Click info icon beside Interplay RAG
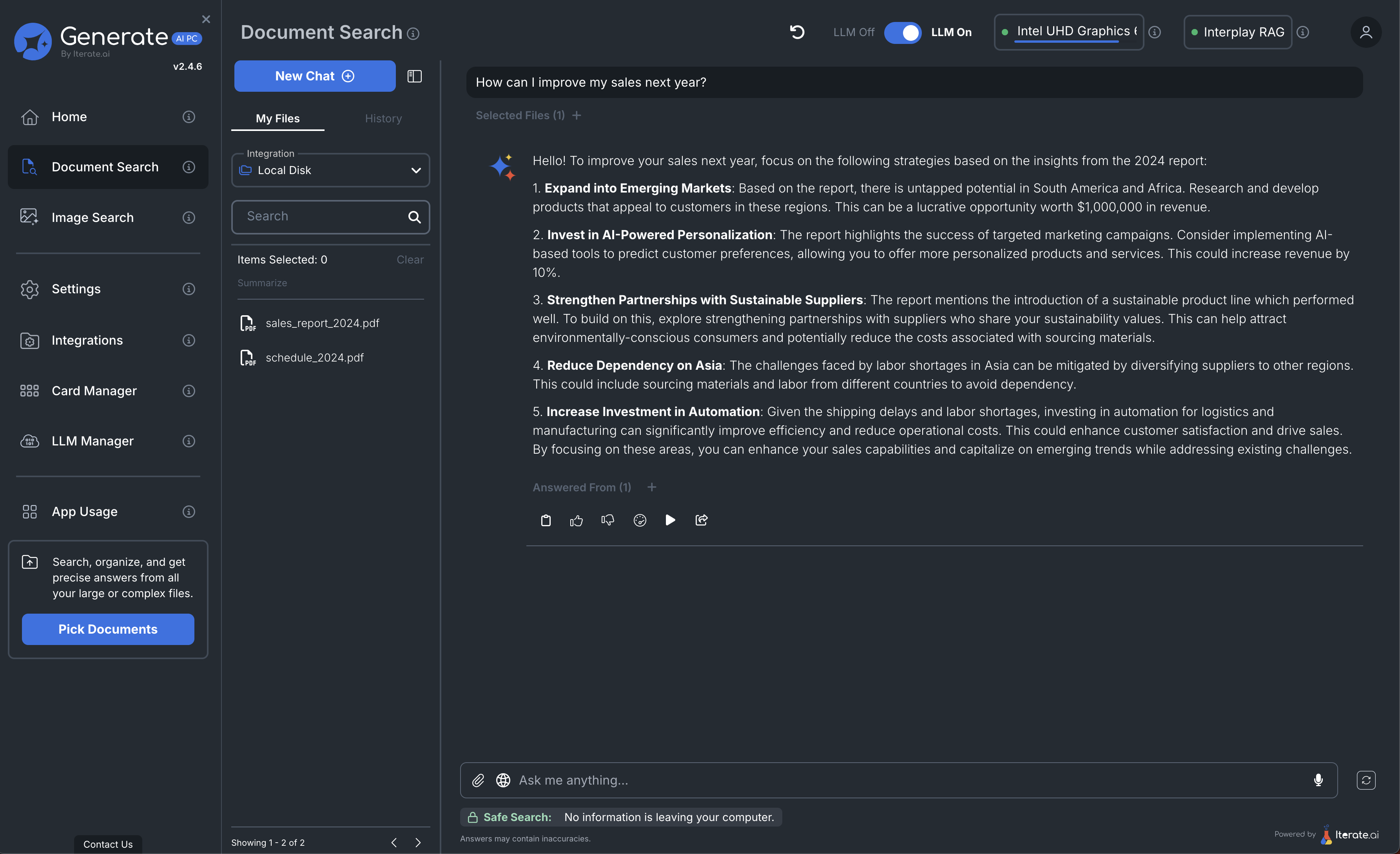The height and width of the screenshot is (854, 1400). (x=1303, y=33)
